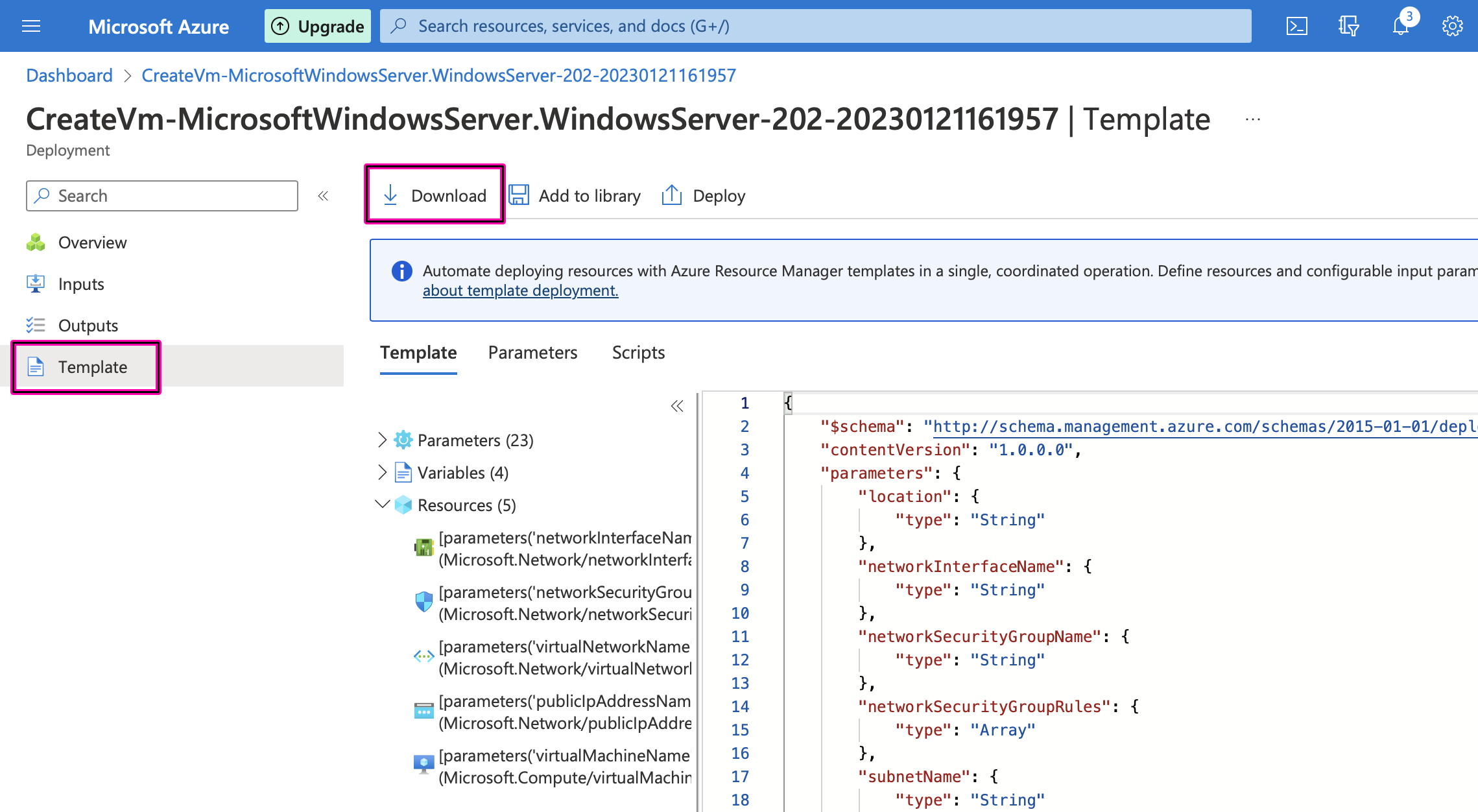Open the Inputs menu item
Image resolution: width=1478 pixels, height=812 pixels.
pyautogui.click(x=81, y=284)
